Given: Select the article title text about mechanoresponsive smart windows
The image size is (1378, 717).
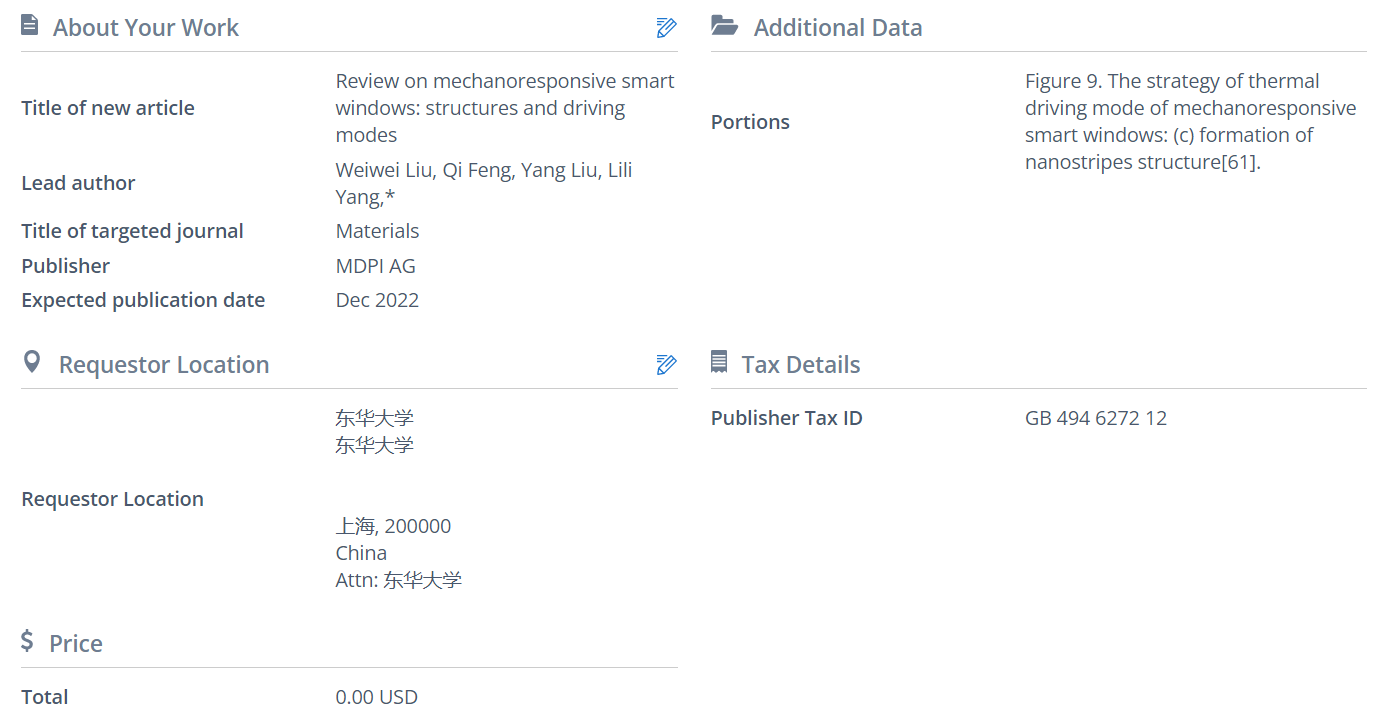Looking at the screenshot, I should [x=504, y=108].
